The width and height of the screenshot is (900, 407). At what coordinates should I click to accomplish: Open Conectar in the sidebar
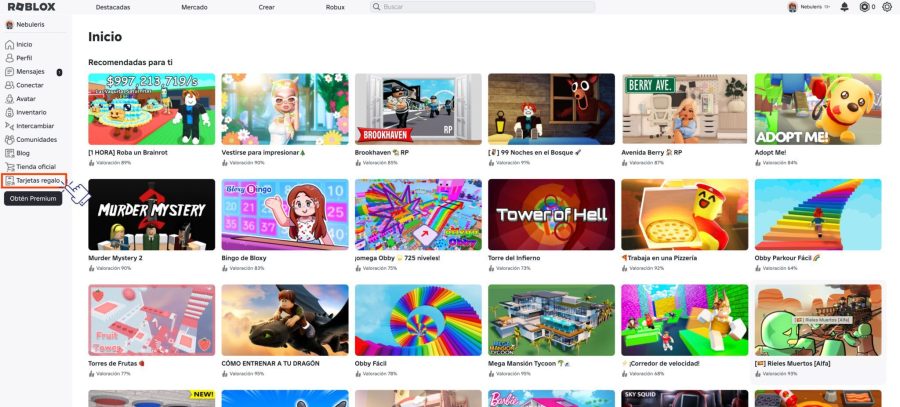pyautogui.click(x=30, y=85)
